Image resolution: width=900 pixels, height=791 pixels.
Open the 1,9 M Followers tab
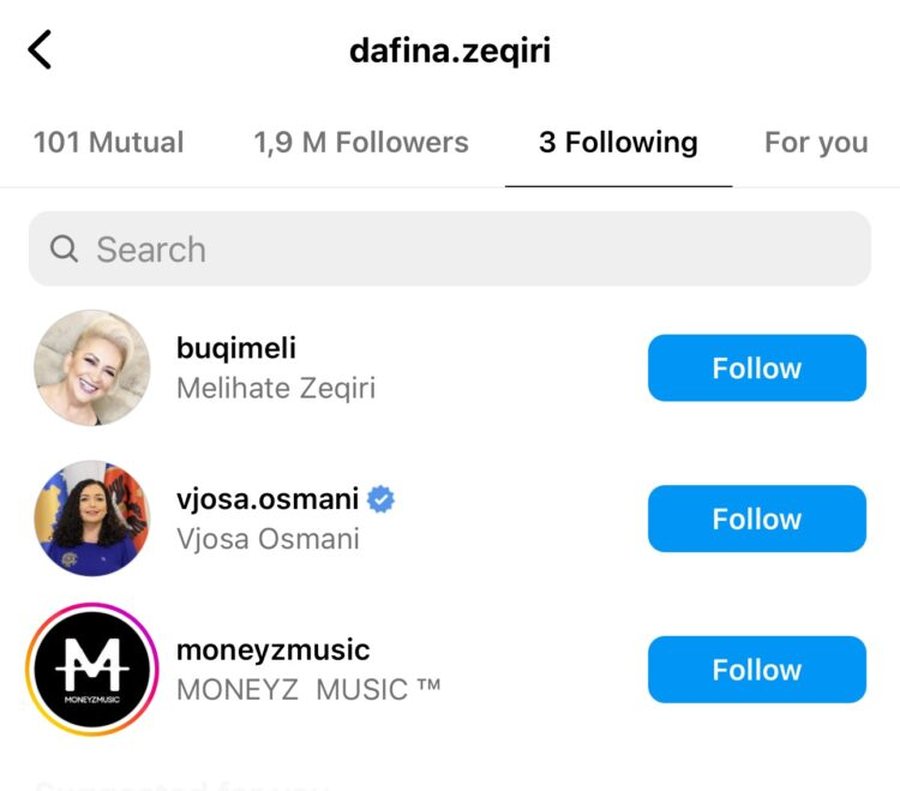pos(360,142)
